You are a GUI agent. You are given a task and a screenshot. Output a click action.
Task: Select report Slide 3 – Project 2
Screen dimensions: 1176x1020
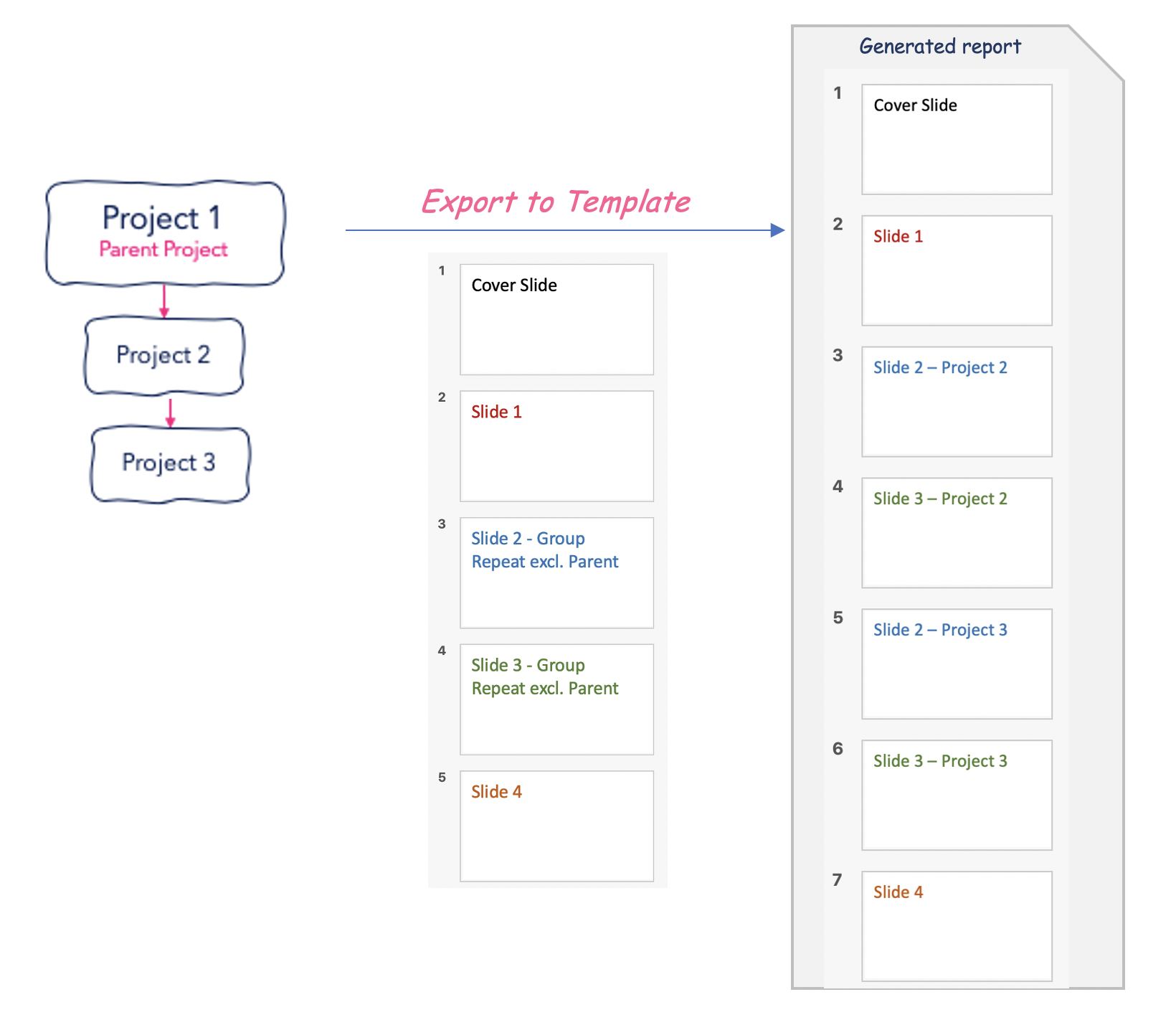point(957,533)
